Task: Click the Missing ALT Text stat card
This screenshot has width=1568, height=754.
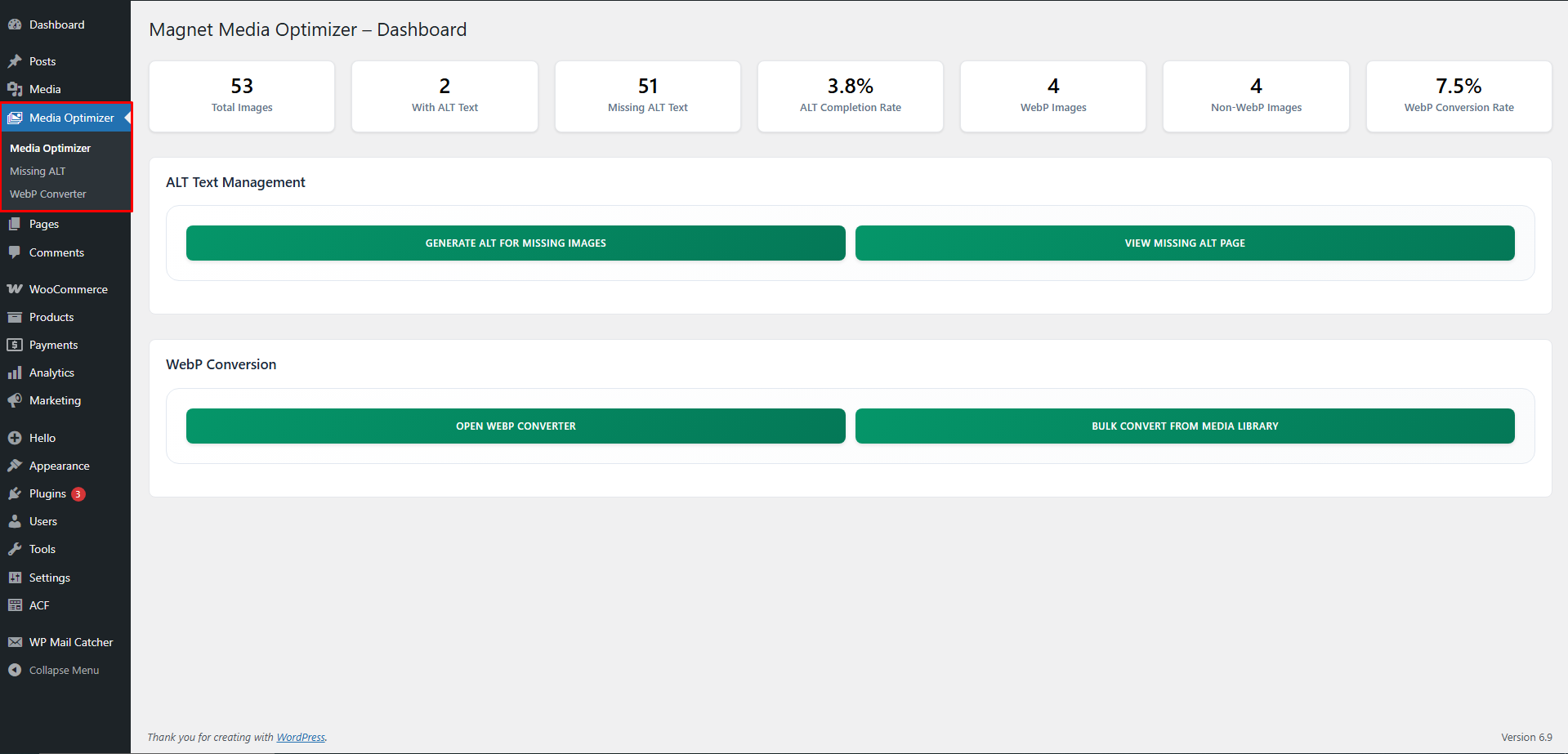Action: pos(648,96)
